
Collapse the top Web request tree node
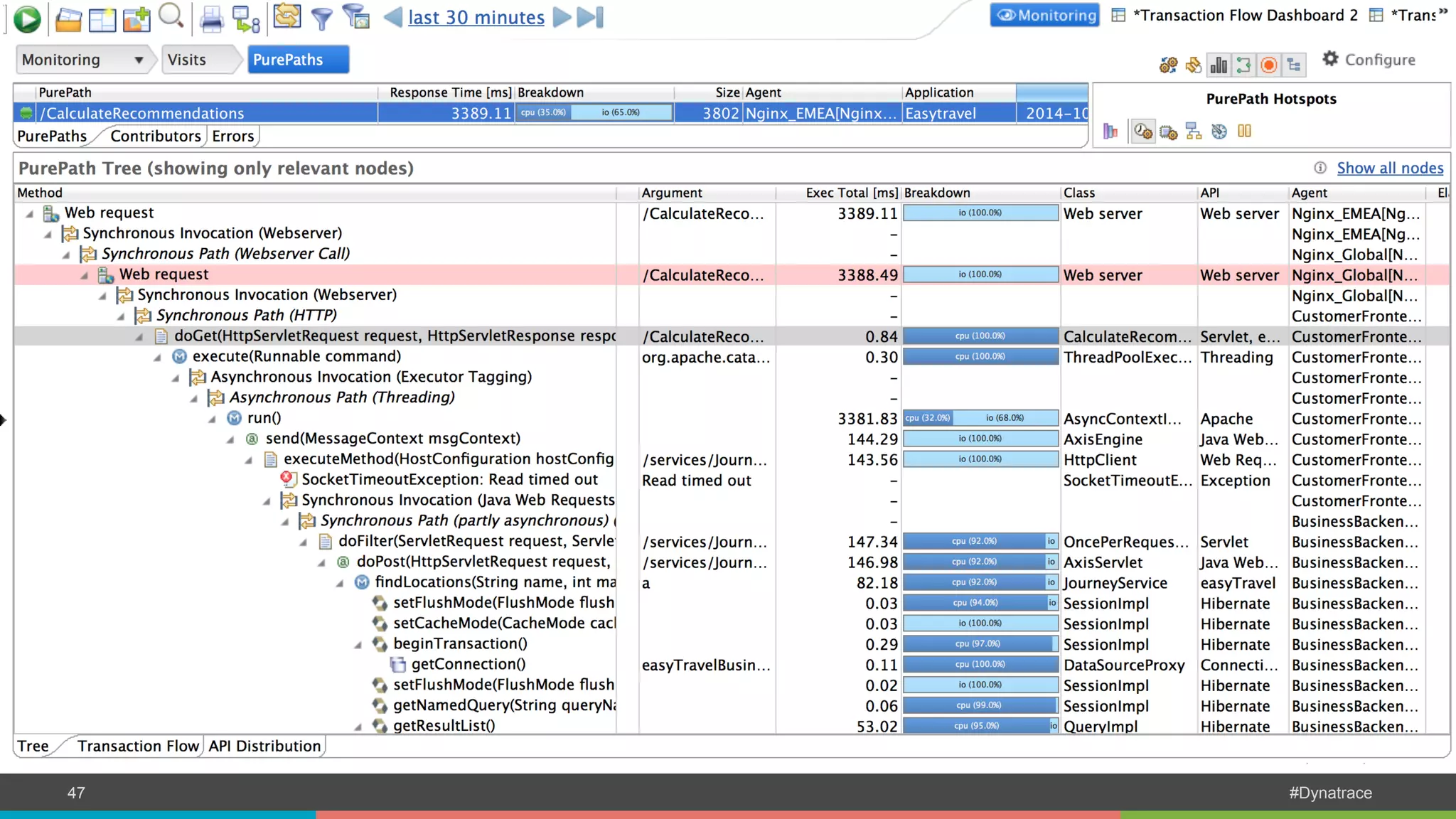pos(30,213)
